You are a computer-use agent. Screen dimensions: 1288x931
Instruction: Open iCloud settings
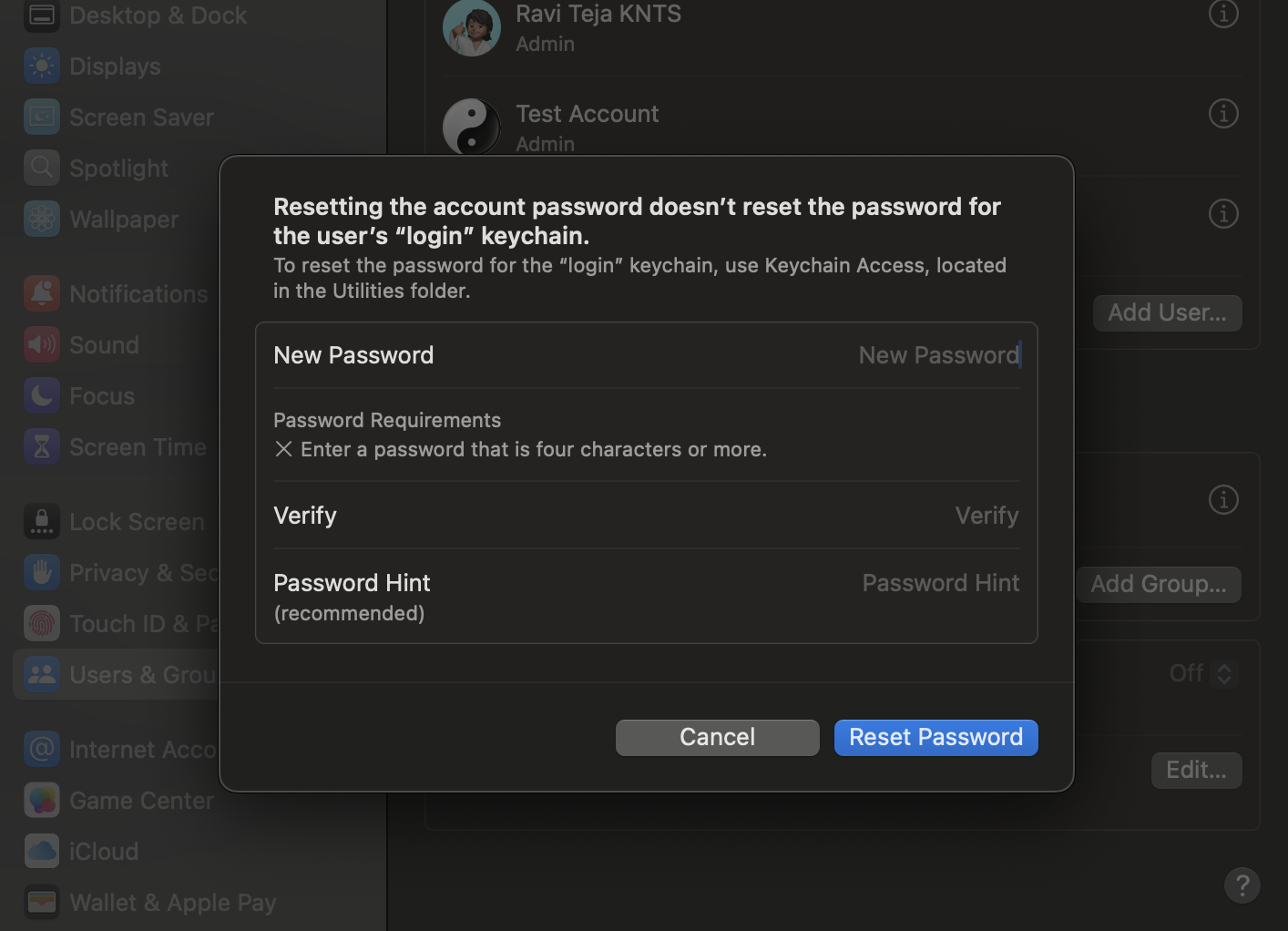pos(103,851)
